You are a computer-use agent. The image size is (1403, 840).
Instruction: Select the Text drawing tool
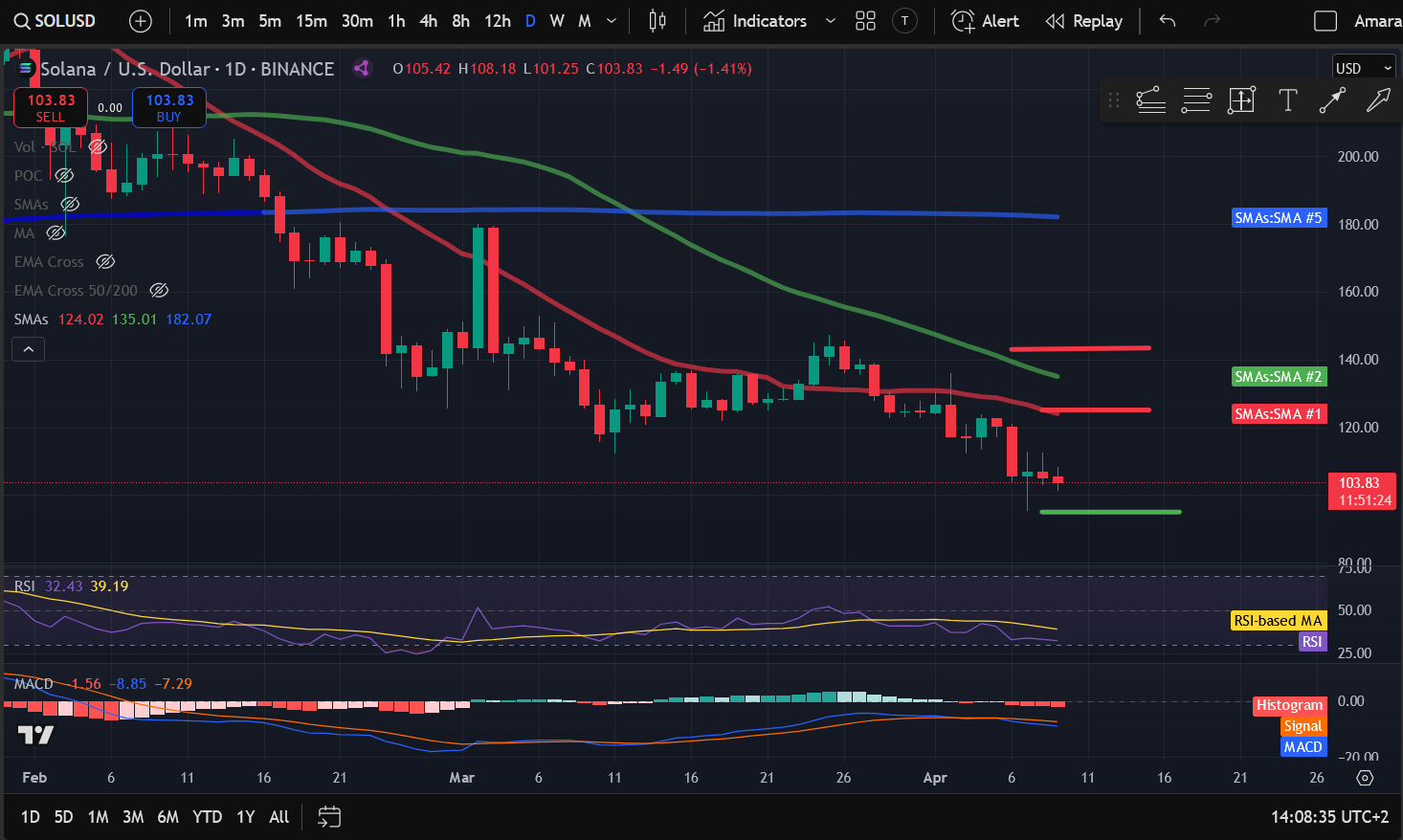(x=1288, y=99)
